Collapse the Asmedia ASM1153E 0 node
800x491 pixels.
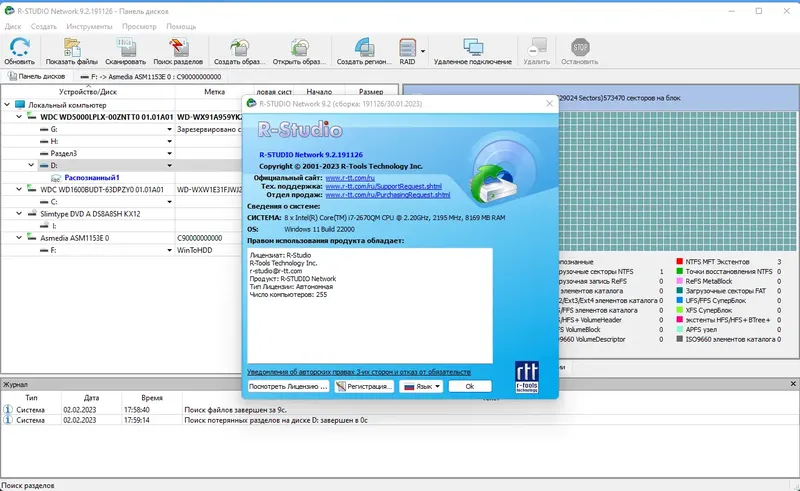(x=19, y=238)
